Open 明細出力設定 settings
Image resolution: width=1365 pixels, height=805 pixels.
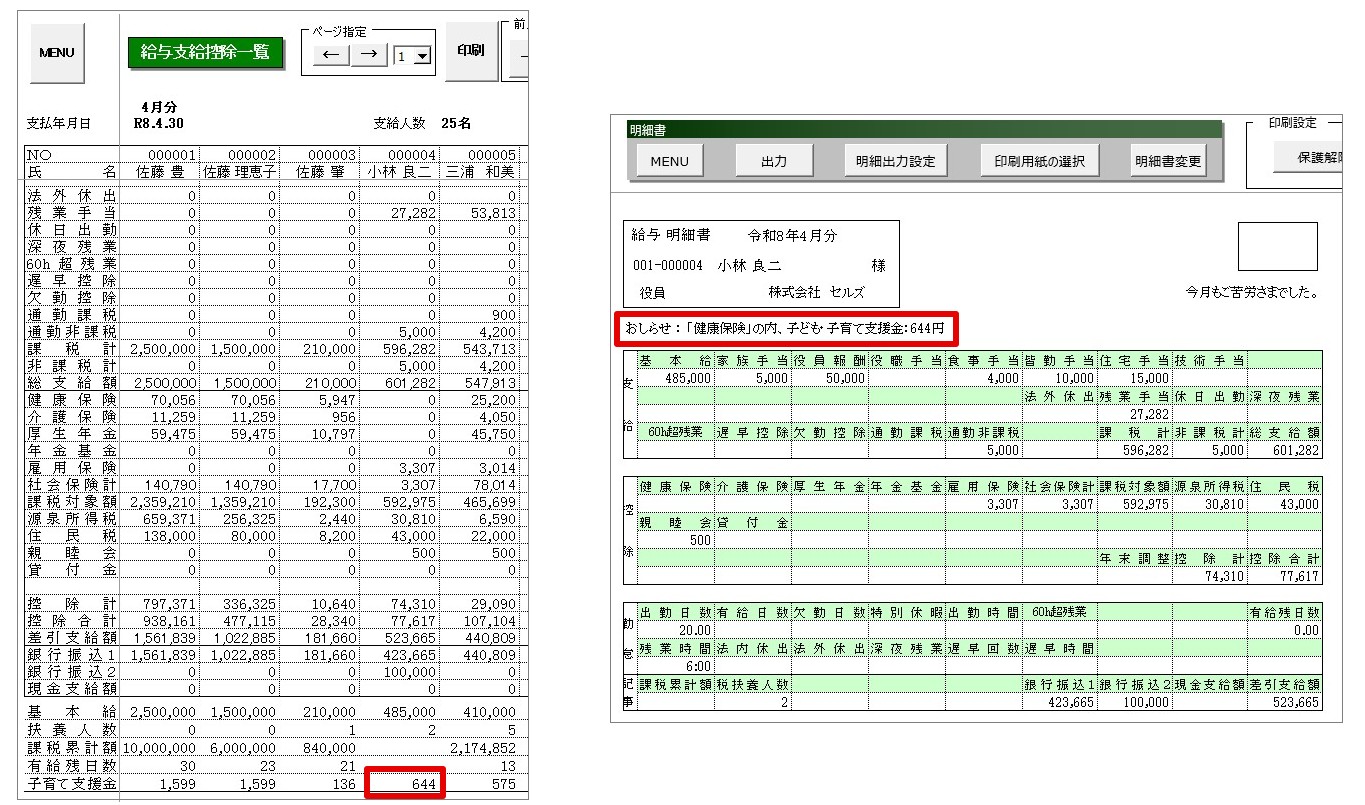click(895, 160)
